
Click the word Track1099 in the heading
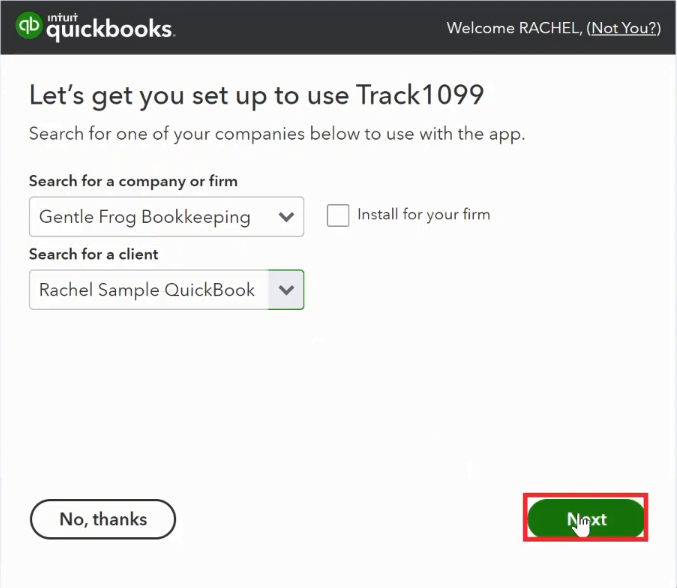[x=420, y=95]
